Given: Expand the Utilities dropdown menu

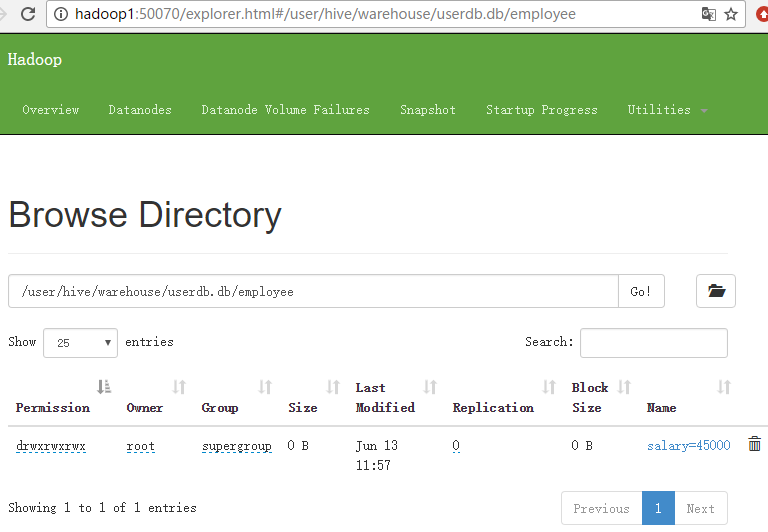Looking at the screenshot, I should coord(667,110).
